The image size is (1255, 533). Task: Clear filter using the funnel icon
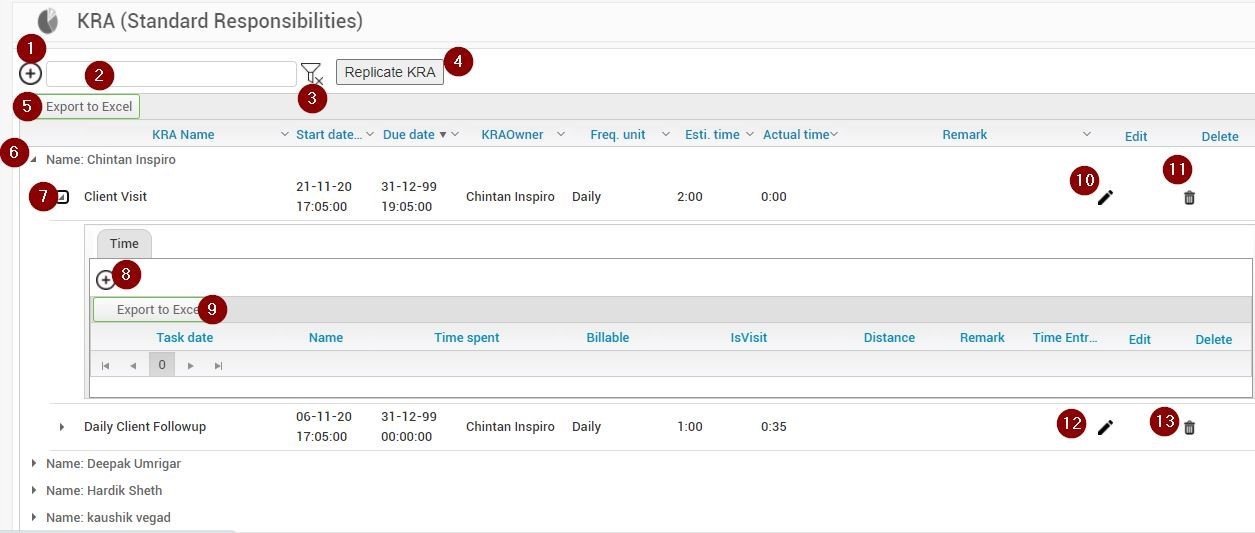[x=312, y=73]
